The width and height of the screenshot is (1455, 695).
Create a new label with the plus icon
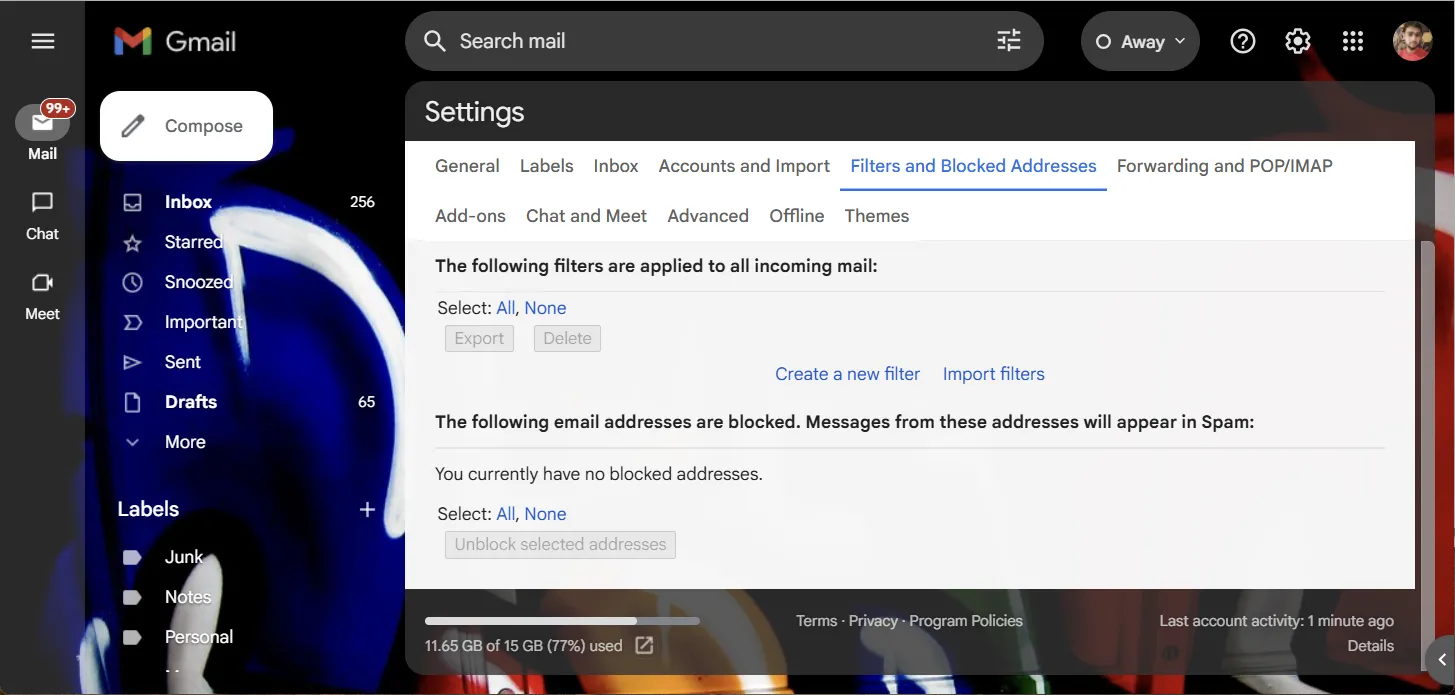point(366,509)
